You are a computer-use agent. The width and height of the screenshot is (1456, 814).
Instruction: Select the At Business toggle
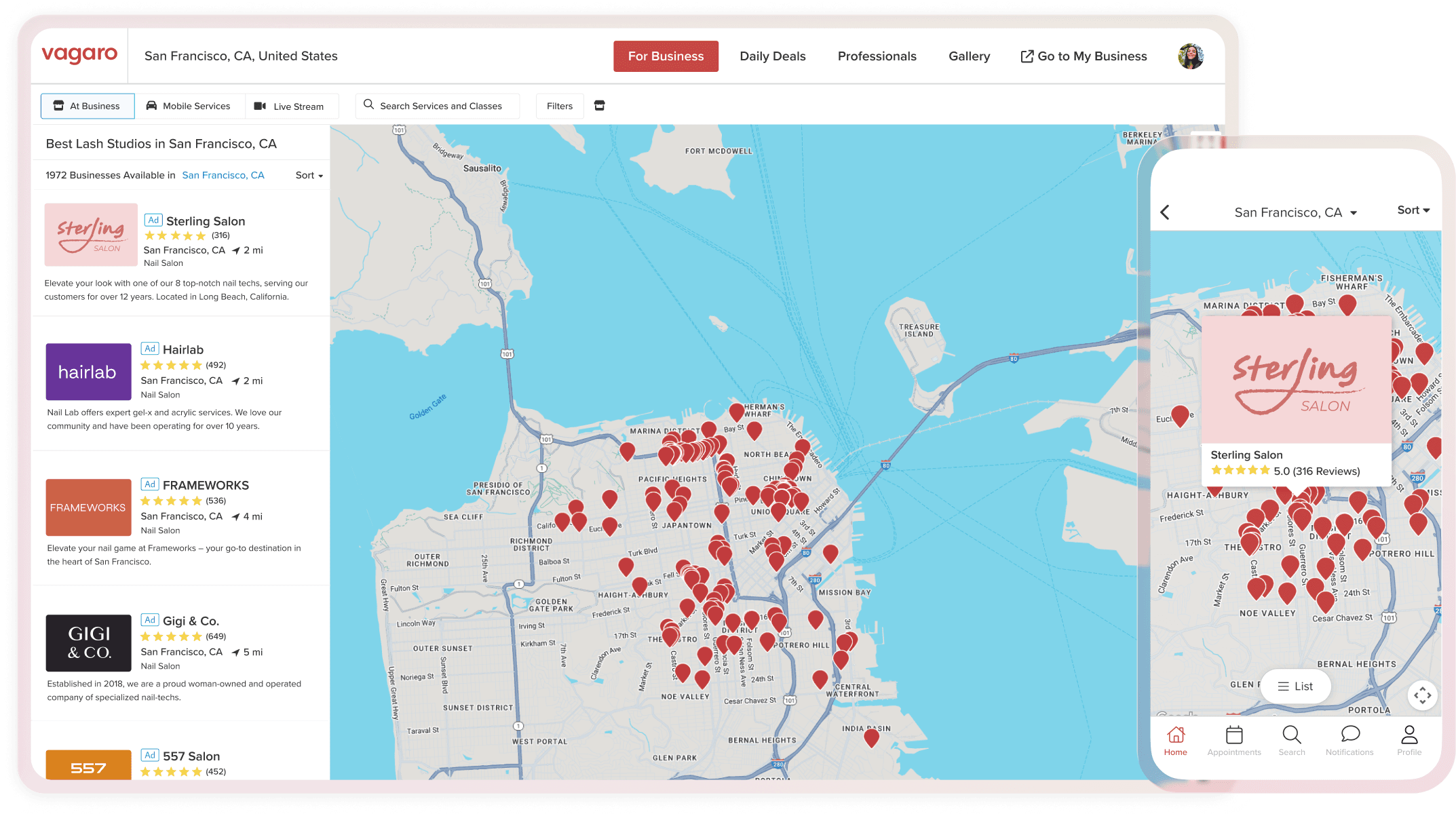[x=88, y=106]
